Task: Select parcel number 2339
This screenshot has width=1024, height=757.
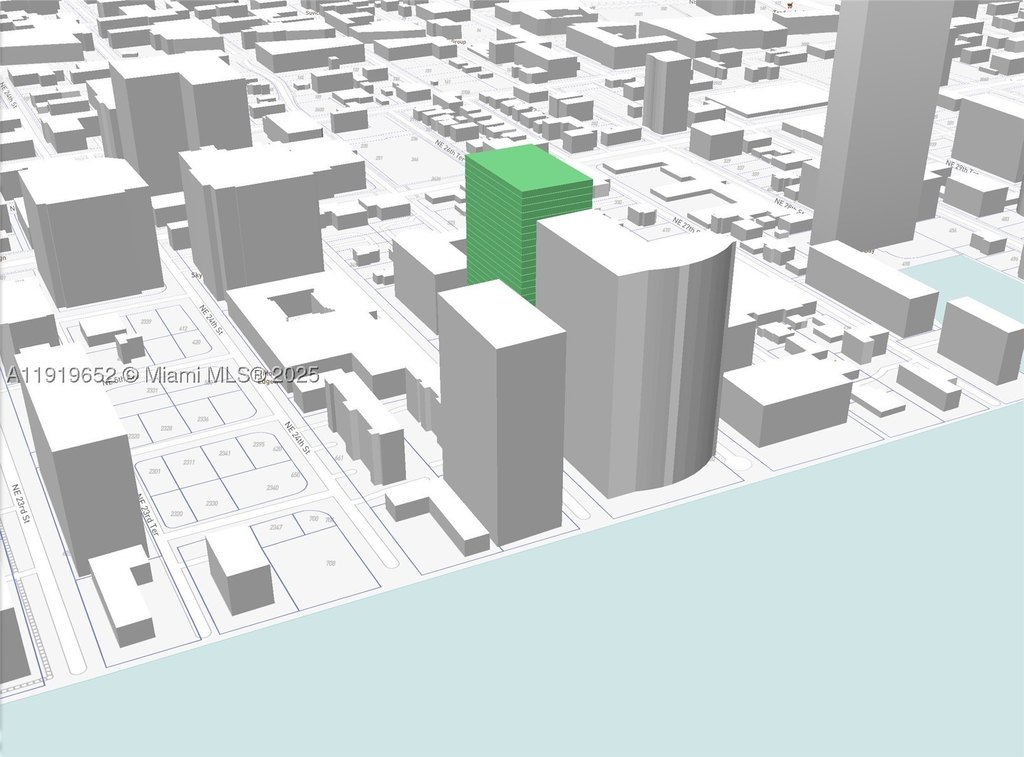Action: point(146,322)
